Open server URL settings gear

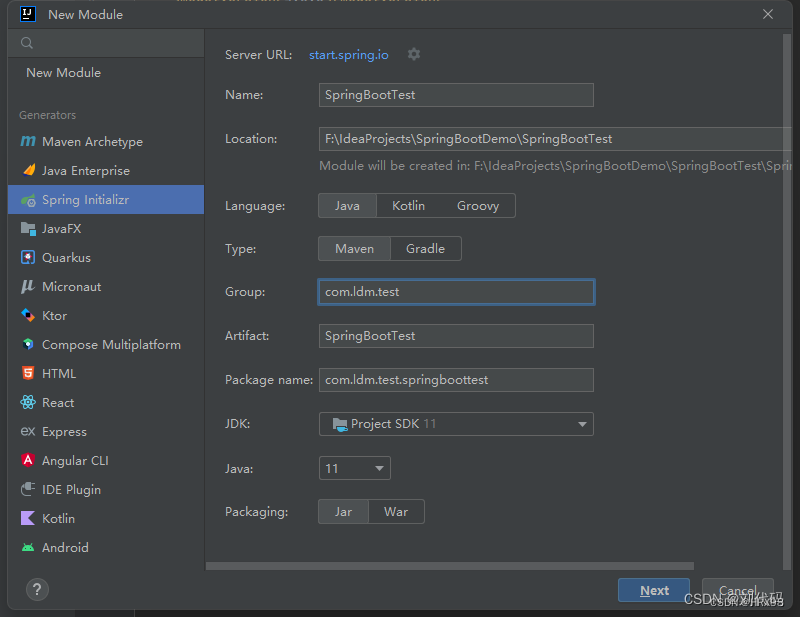[x=414, y=54]
